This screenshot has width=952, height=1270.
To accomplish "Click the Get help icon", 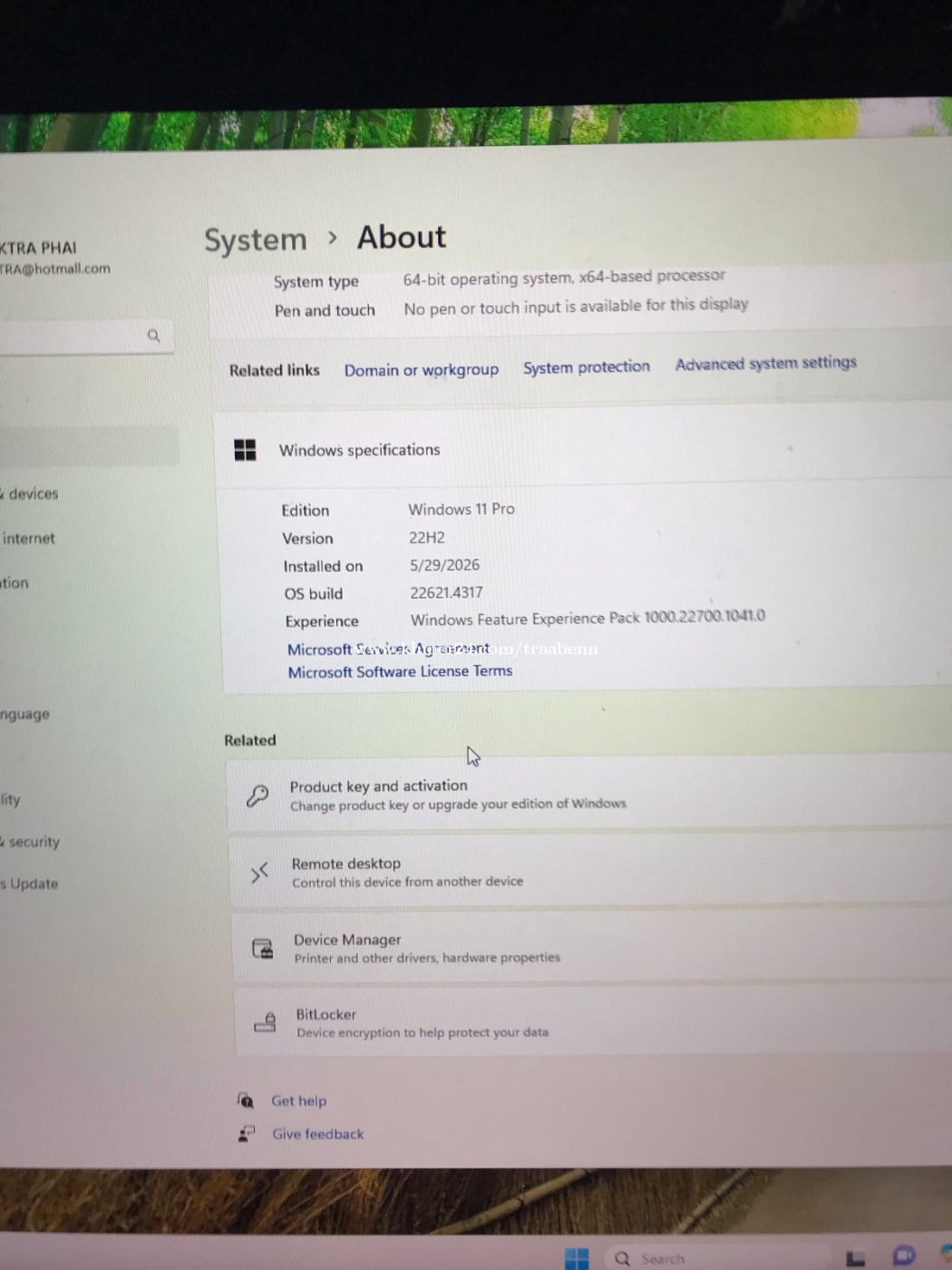I will point(245,1100).
